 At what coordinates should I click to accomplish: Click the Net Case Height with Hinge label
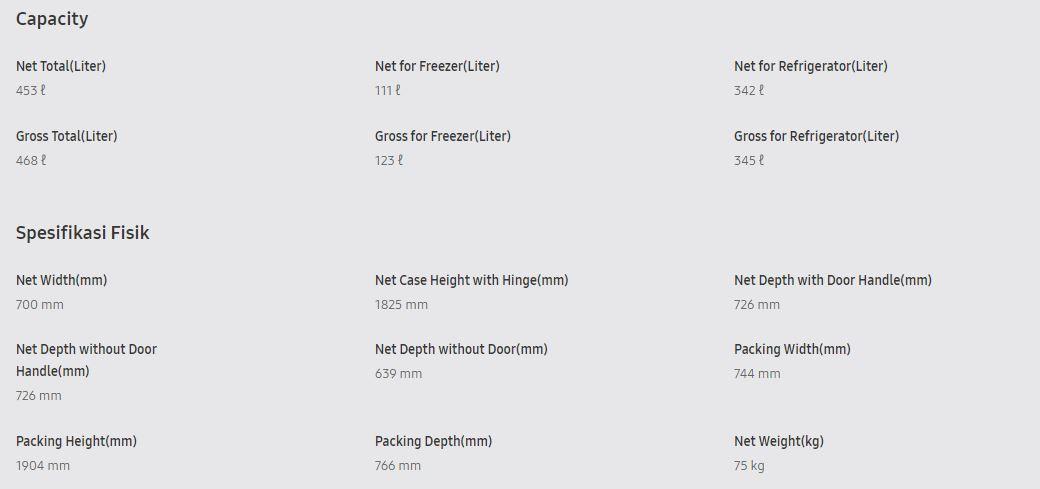click(471, 280)
